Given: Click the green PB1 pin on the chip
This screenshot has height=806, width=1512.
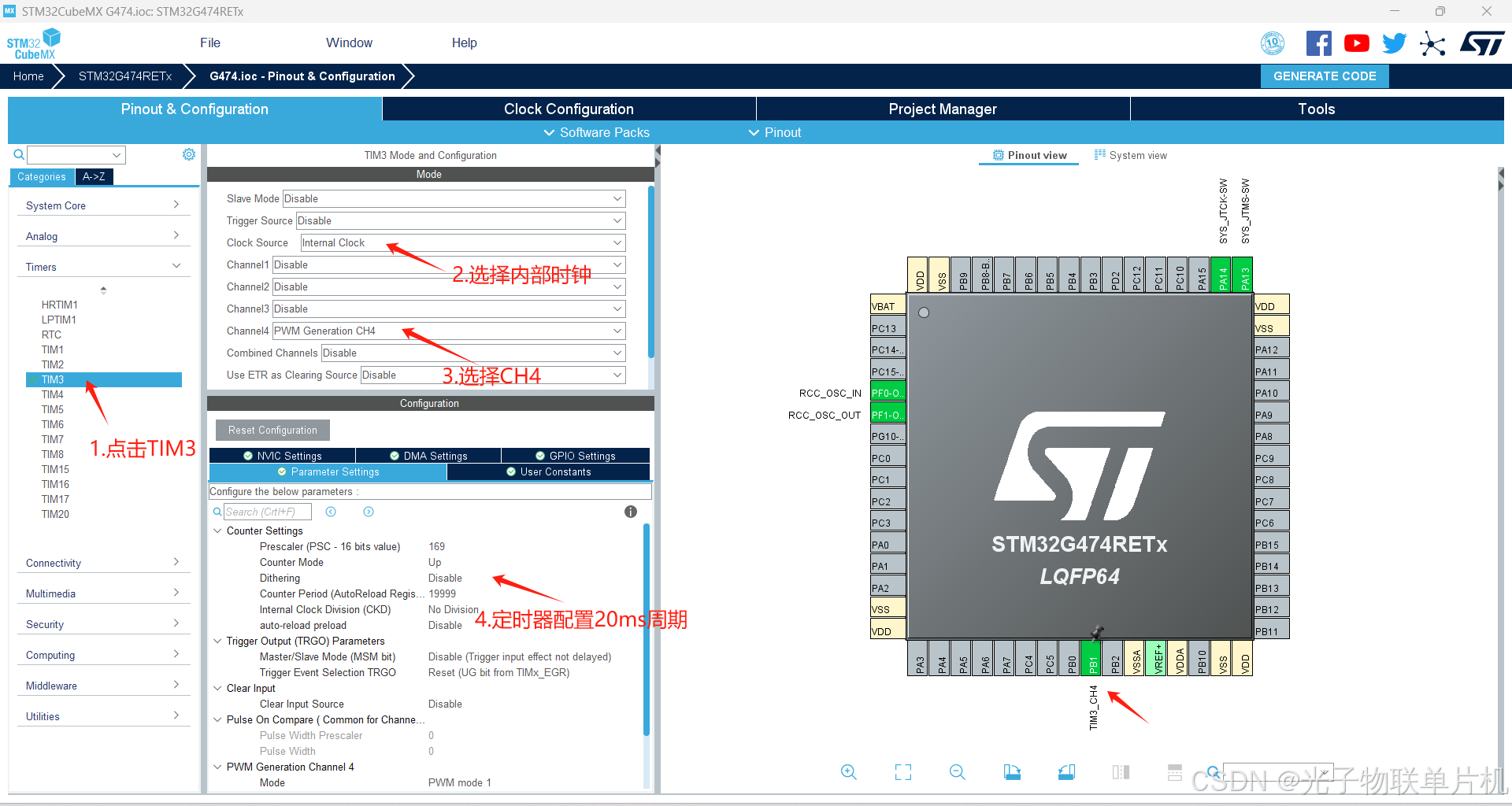Looking at the screenshot, I should click(1091, 657).
